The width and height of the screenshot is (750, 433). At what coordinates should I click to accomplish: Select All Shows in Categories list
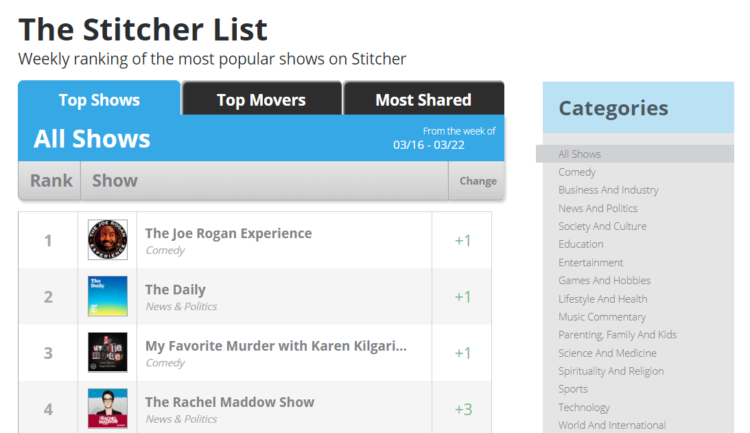point(635,154)
